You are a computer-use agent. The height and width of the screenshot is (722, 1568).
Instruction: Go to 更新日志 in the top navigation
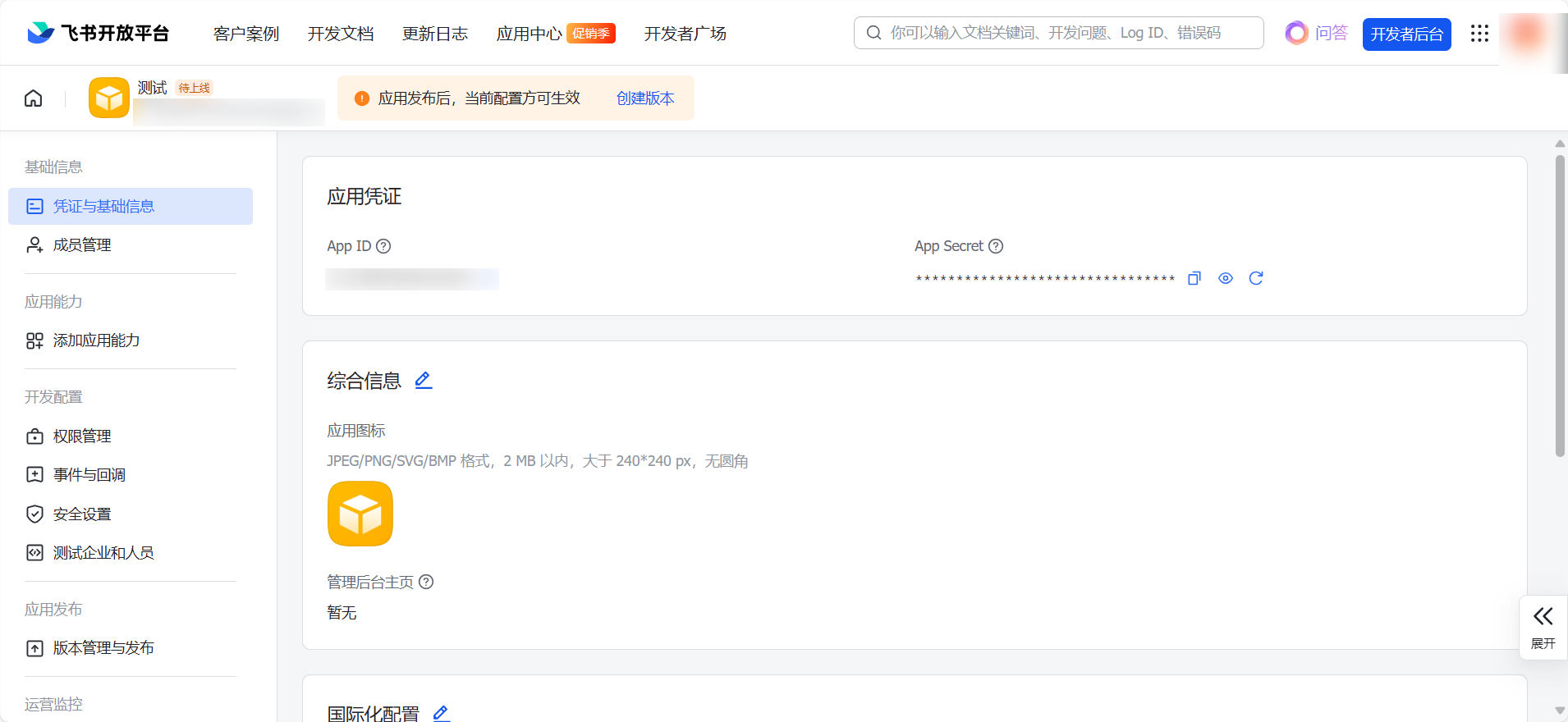coord(435,34)
